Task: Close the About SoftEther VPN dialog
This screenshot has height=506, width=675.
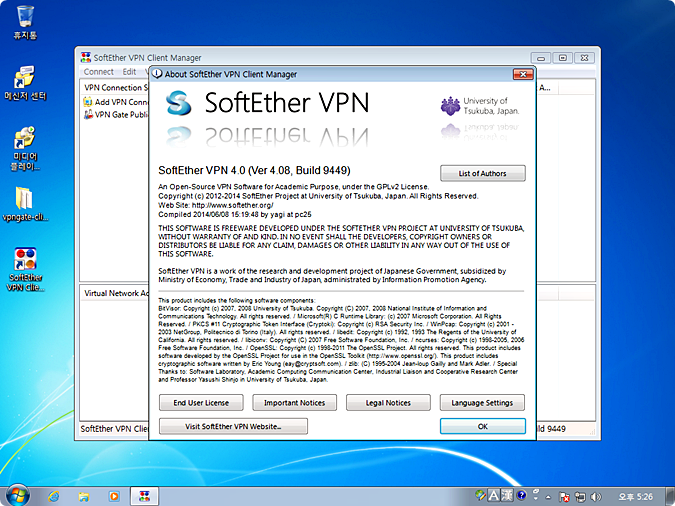Action: tap(523, 74)
